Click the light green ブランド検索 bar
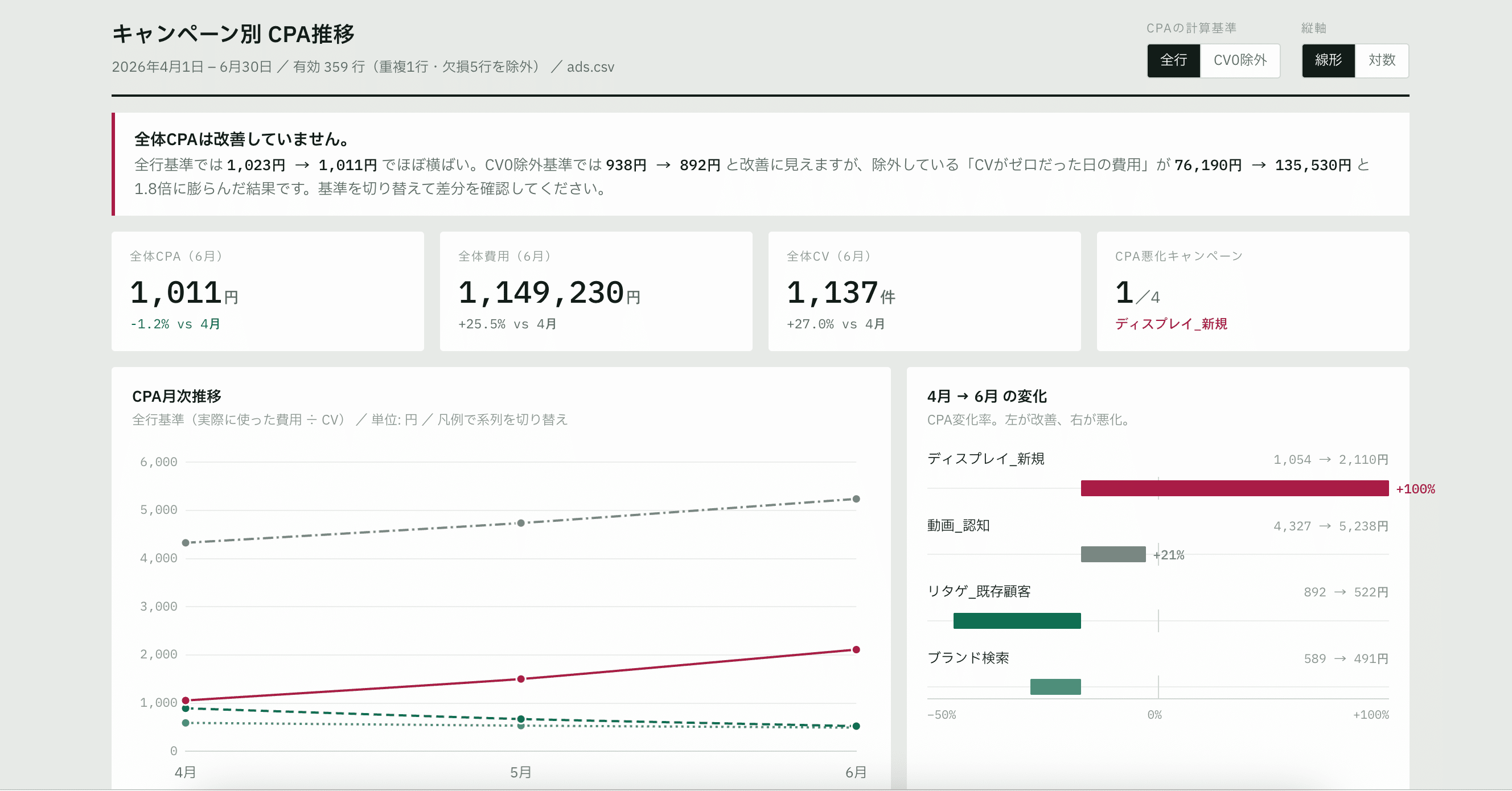The image size is (1512, 791). 1055,687
